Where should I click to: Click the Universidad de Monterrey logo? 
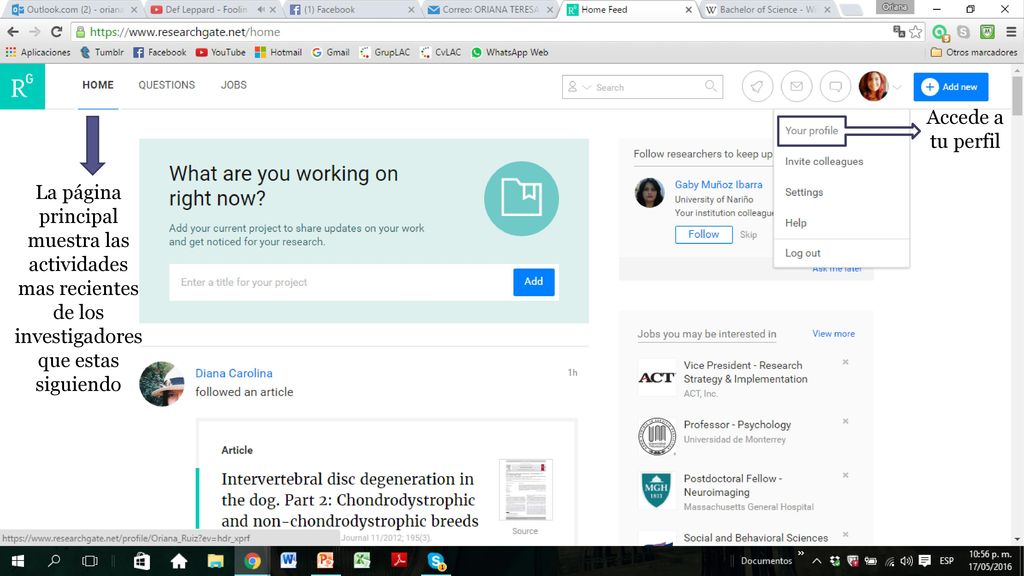click(x=656, y=436)
